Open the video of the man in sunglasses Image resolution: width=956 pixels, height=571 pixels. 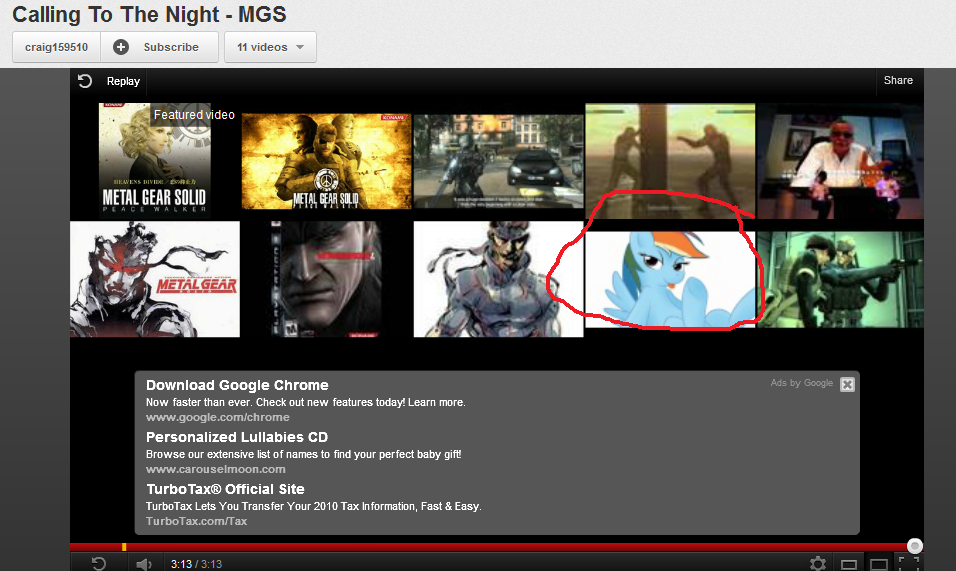point(840,161)
